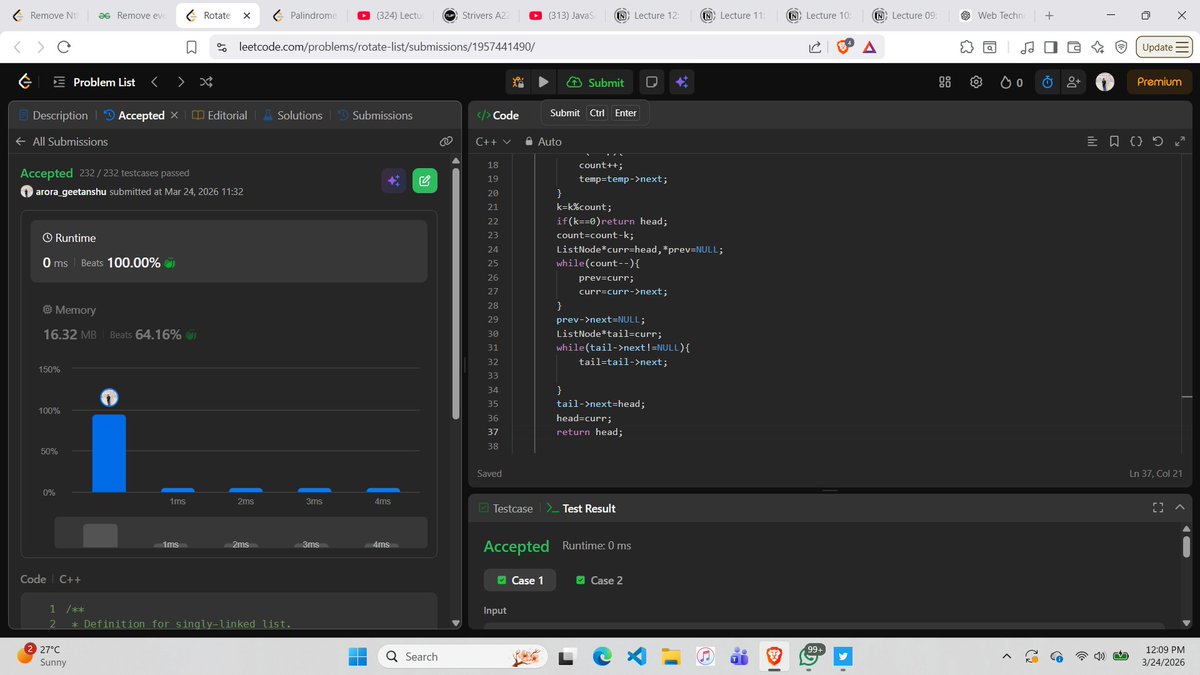Switch to Palindrome browser tab
This screenshot has height=675, width=1200.
tap(305, 16)
